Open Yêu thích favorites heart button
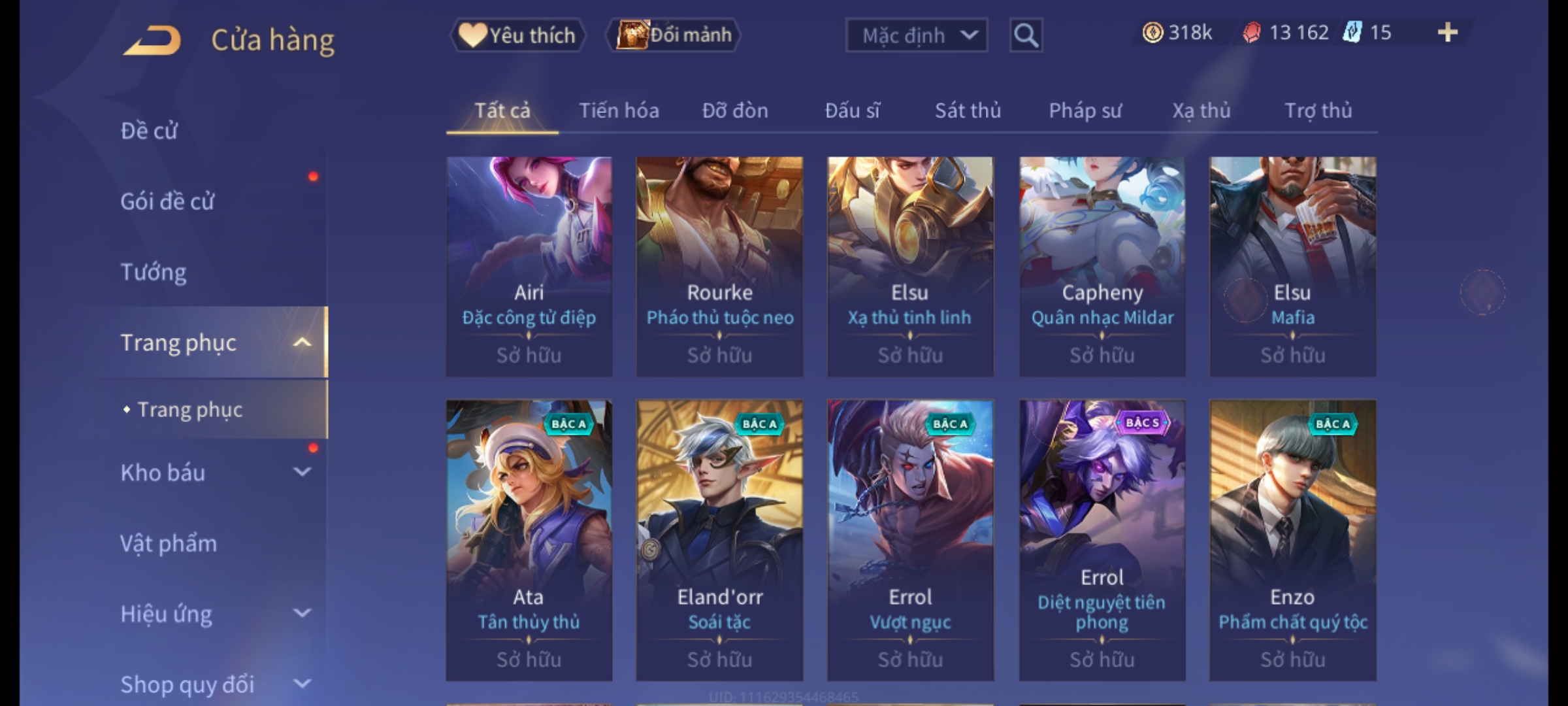The image size is (1568, 706). [x=518, y=35]
